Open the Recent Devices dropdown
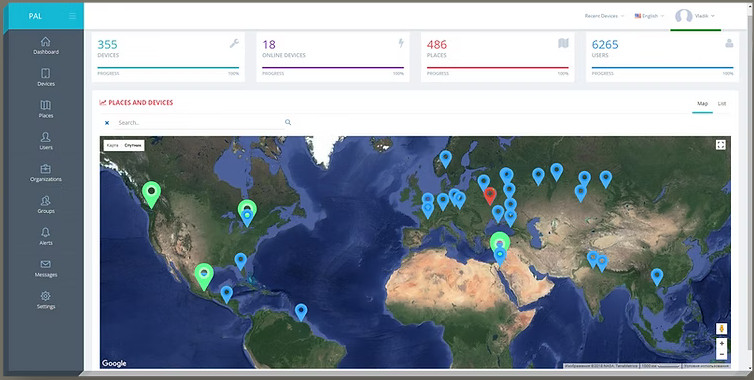The image size is (754, 380). tap(604, 16)
